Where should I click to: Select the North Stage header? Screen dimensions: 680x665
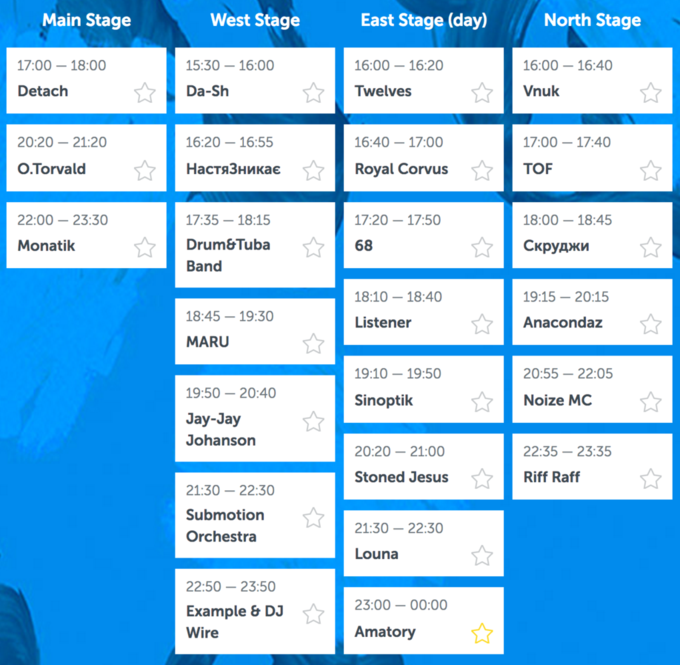point(592,20)
